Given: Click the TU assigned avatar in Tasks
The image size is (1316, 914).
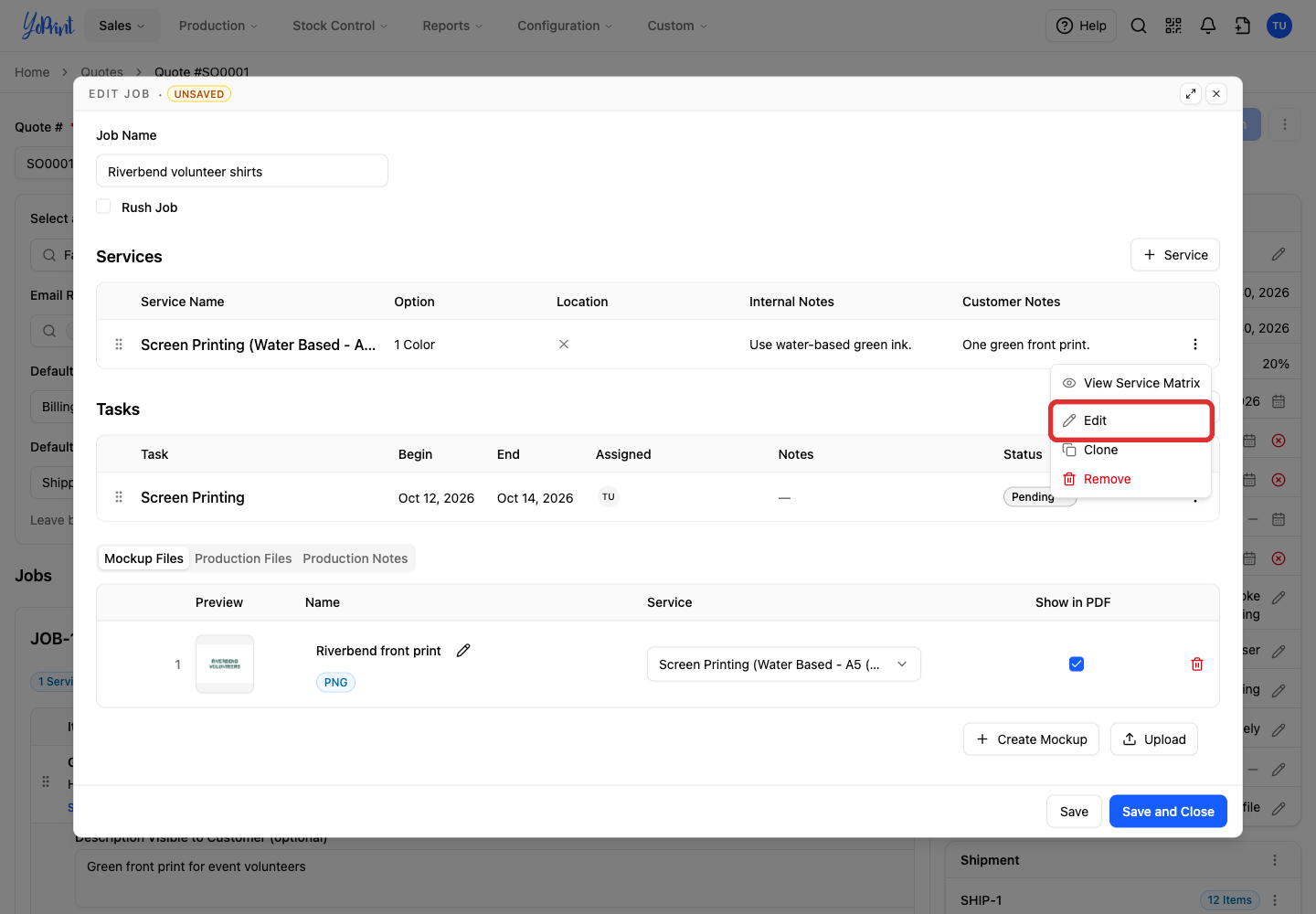Looking at the screenshot, I should [609, 497].
